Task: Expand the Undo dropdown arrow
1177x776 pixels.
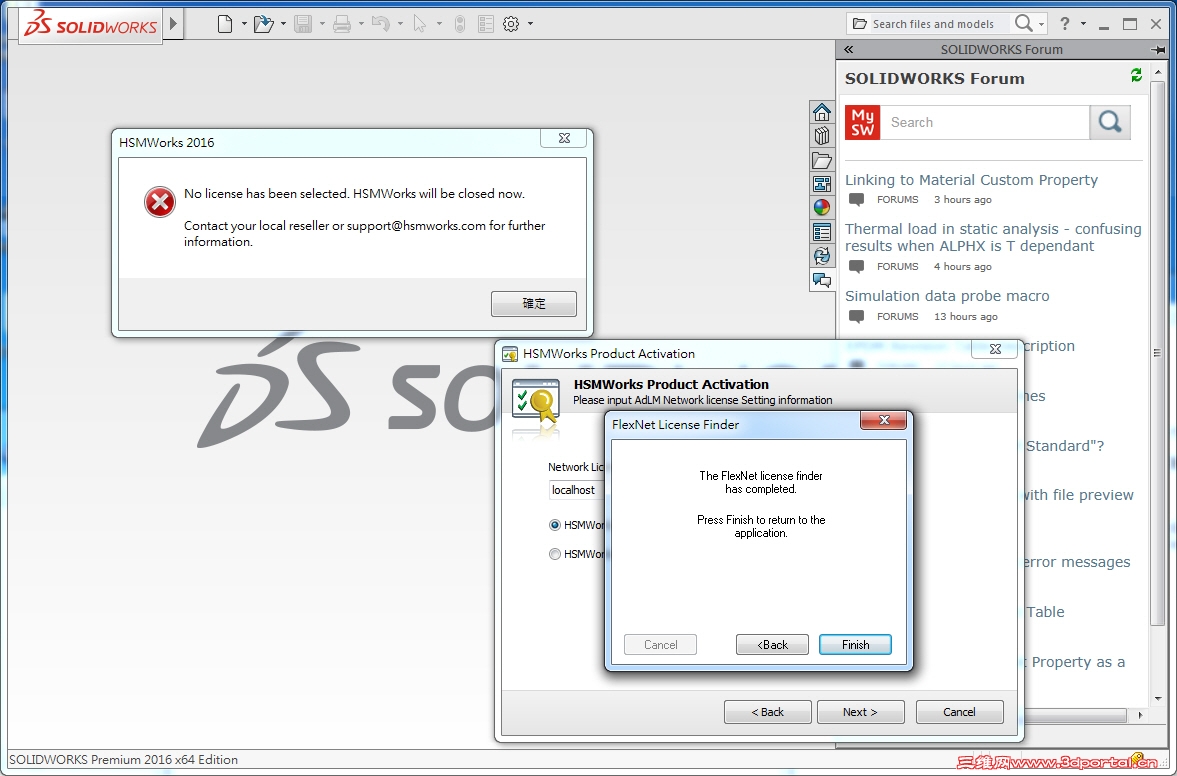Action: click(x=400, y=24)
